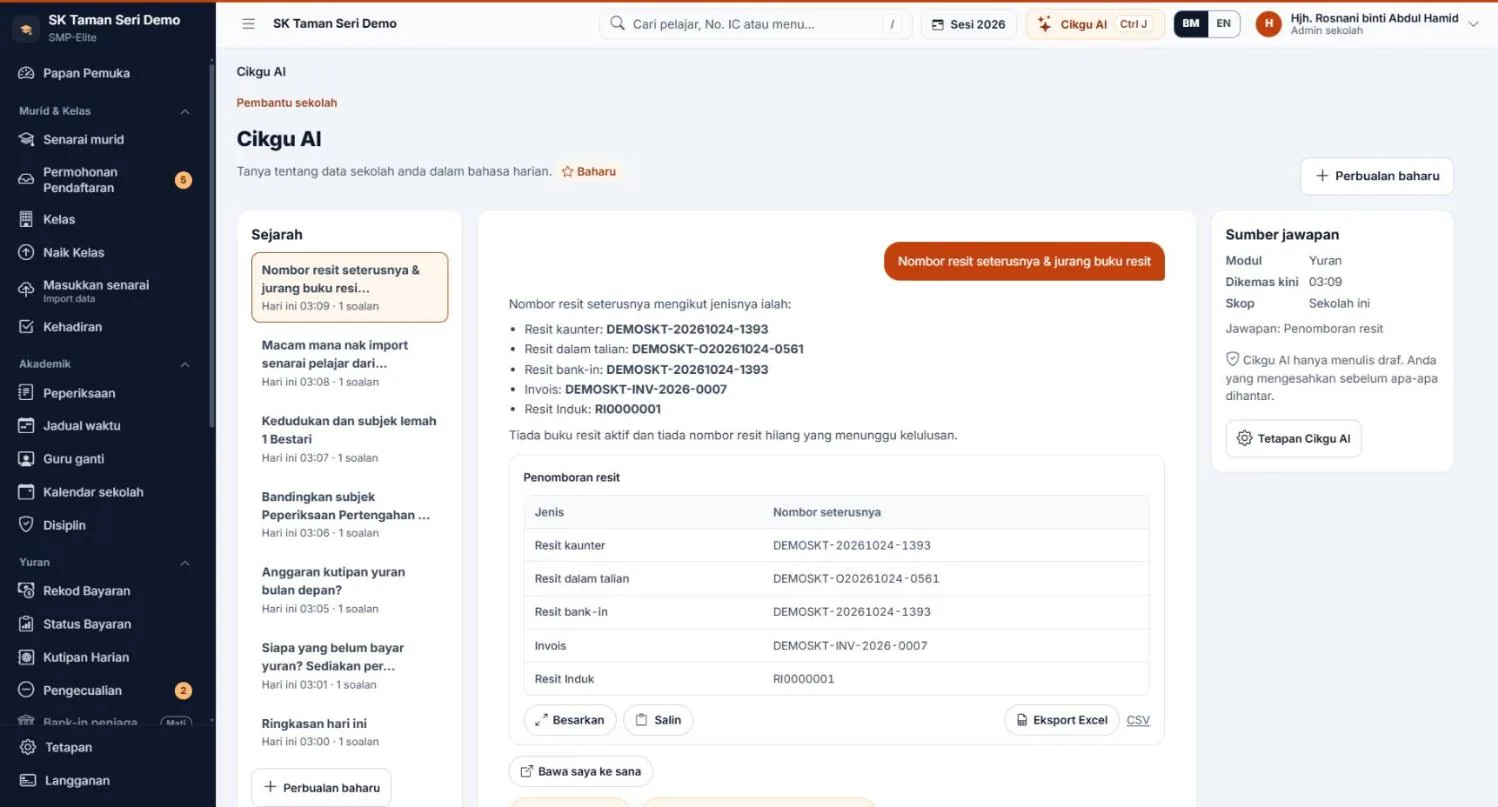Open Tetapan in the sidebar
This screenshot has height=807, width=1498.
107,747
